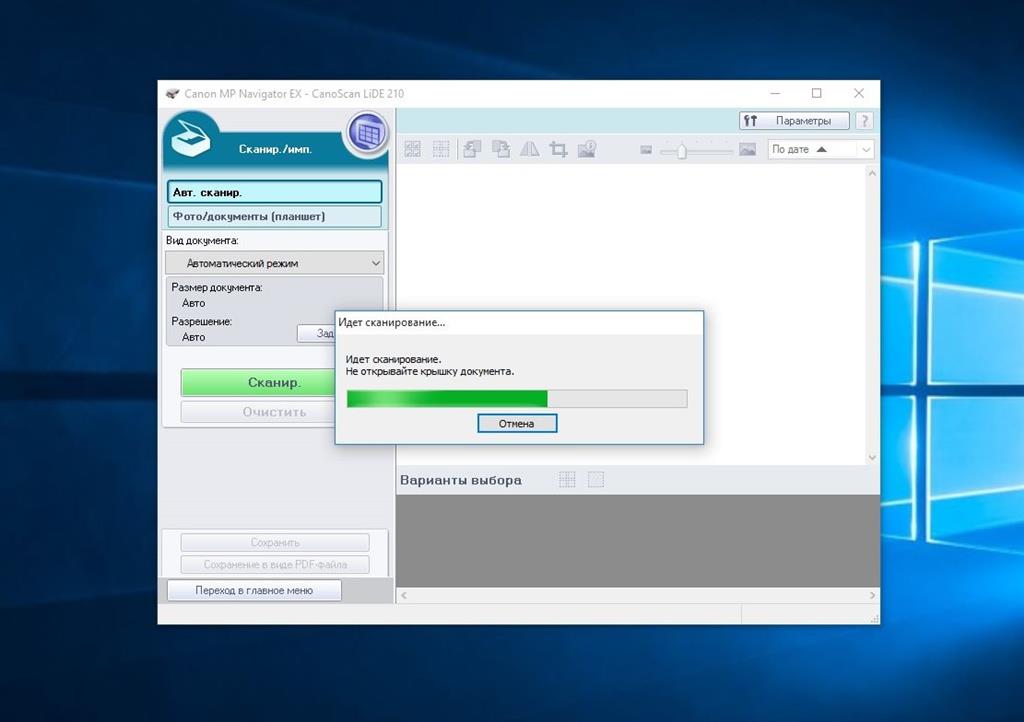The height and width of the screenshot is (722, 1024).
Task: Click the Очистить button
Action: click(259, 412)
